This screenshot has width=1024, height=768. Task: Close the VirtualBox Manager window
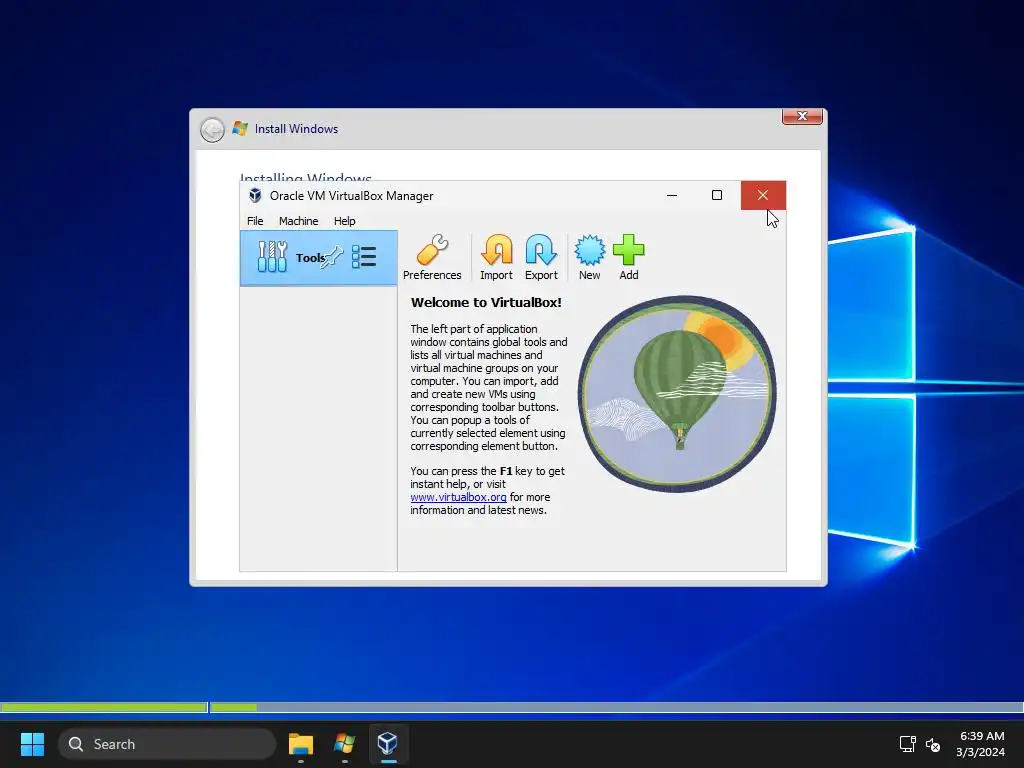tap(763, 195)
